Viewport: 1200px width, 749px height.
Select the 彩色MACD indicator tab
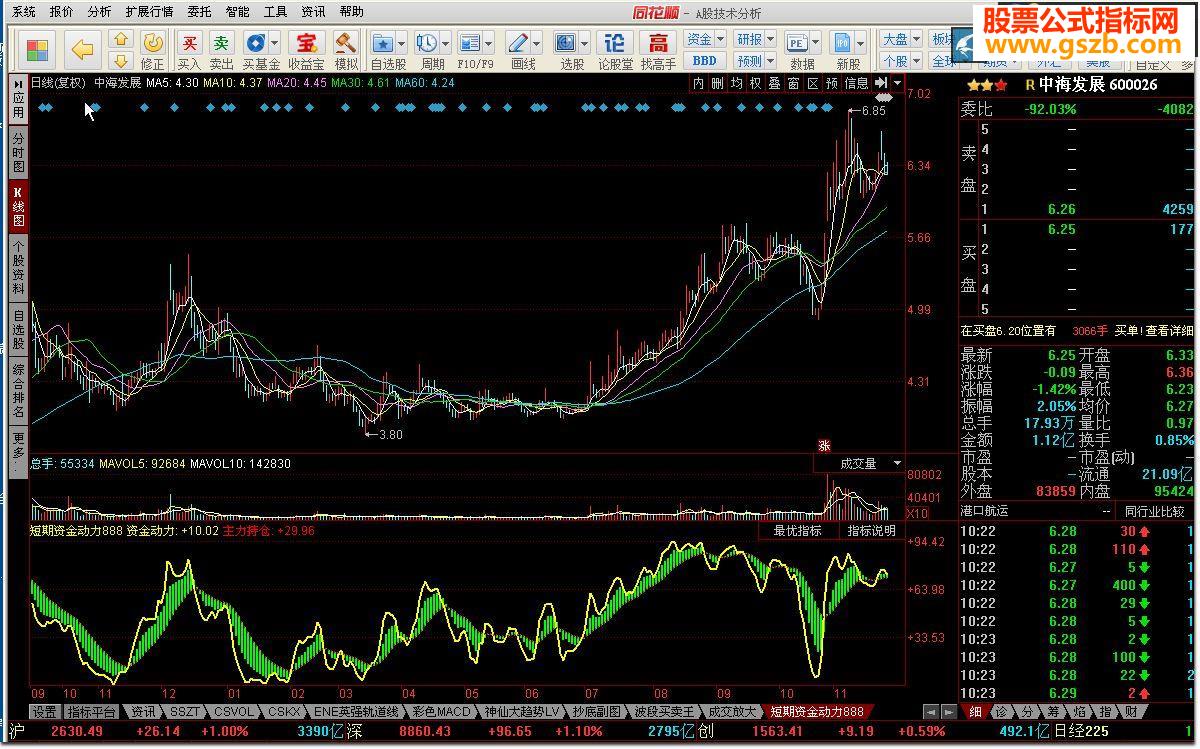tap(440, 712)
